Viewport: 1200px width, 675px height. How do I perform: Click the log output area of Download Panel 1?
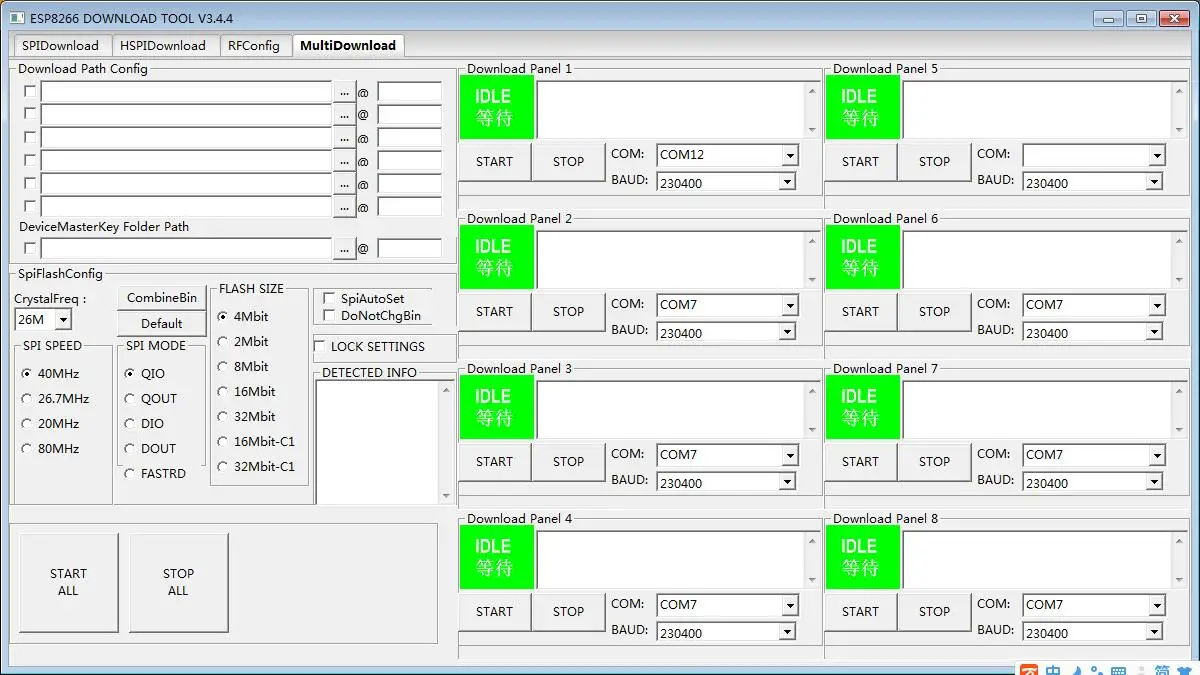pos(670,108)
